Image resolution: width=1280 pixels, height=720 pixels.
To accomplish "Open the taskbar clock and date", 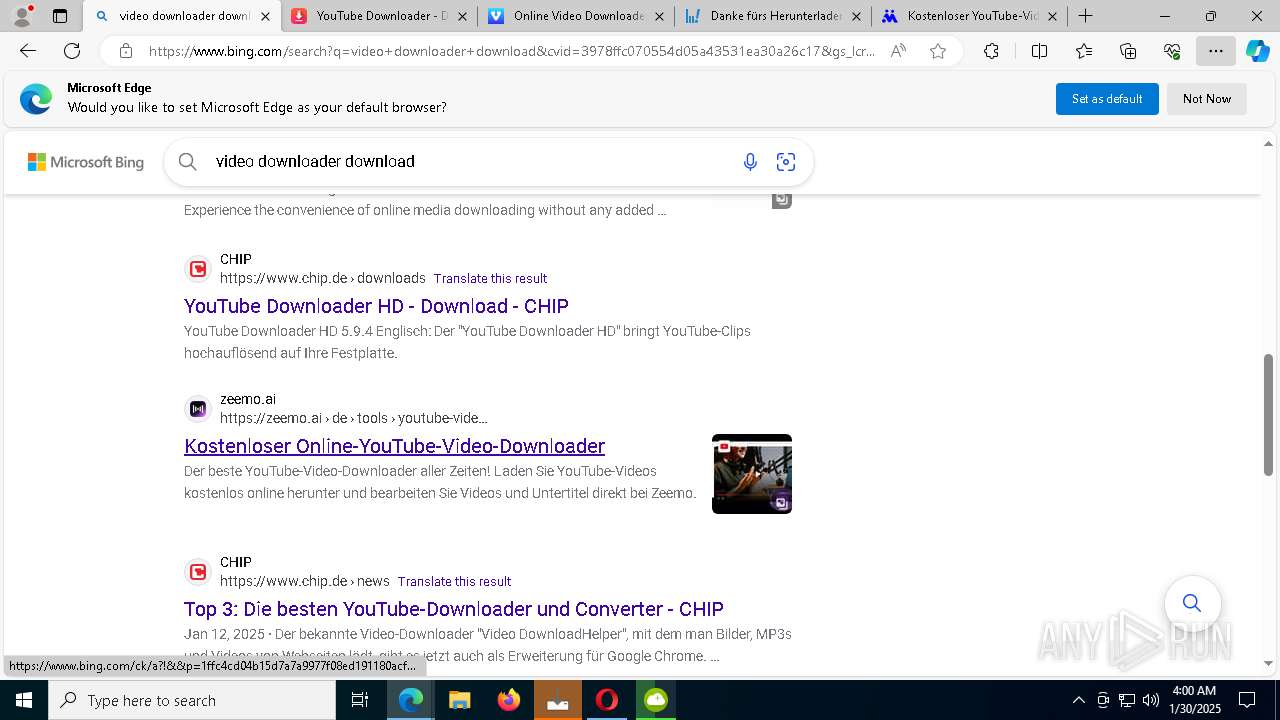I will (x=1196, y=700).
